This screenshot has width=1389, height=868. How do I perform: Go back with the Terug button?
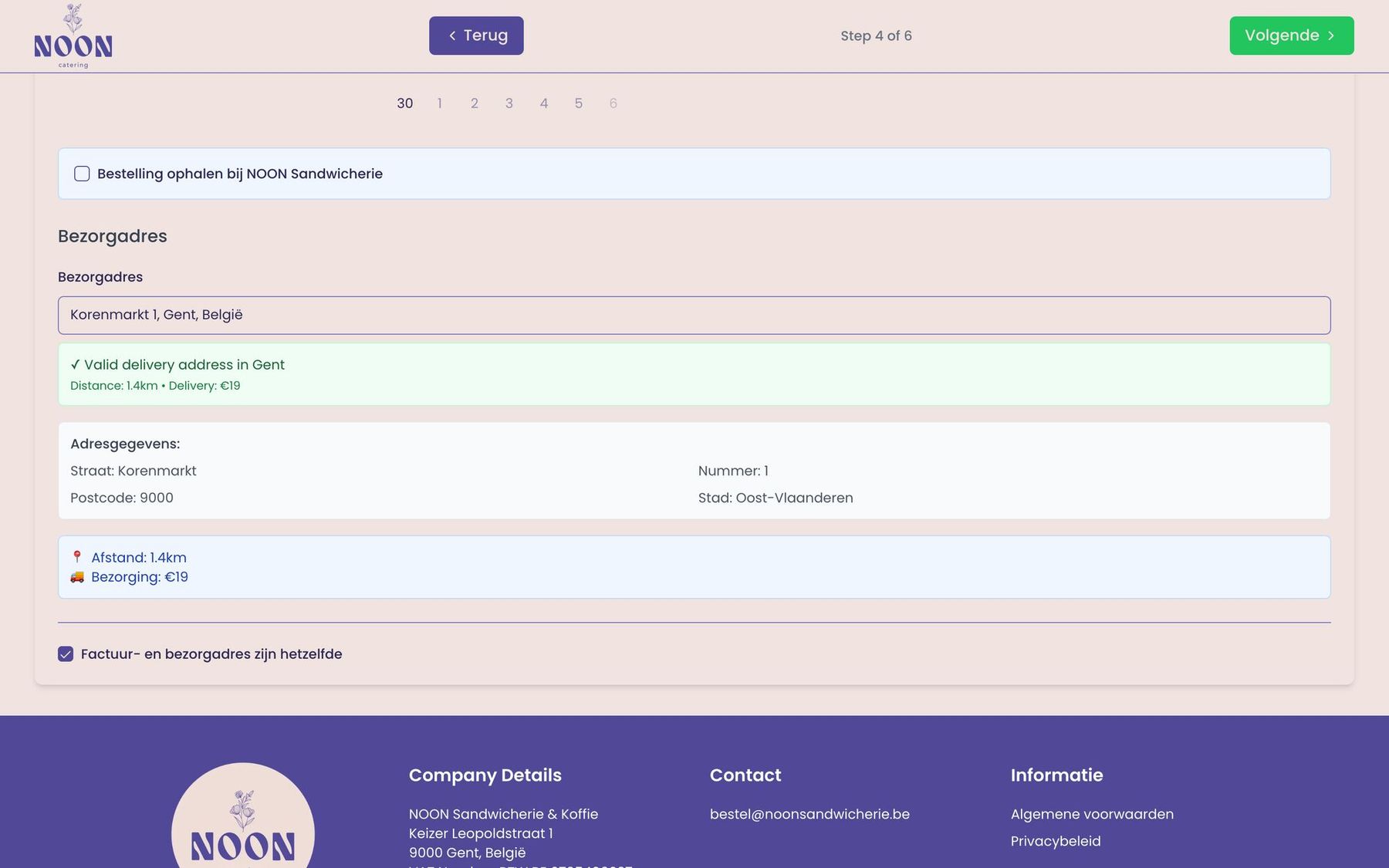476,35
